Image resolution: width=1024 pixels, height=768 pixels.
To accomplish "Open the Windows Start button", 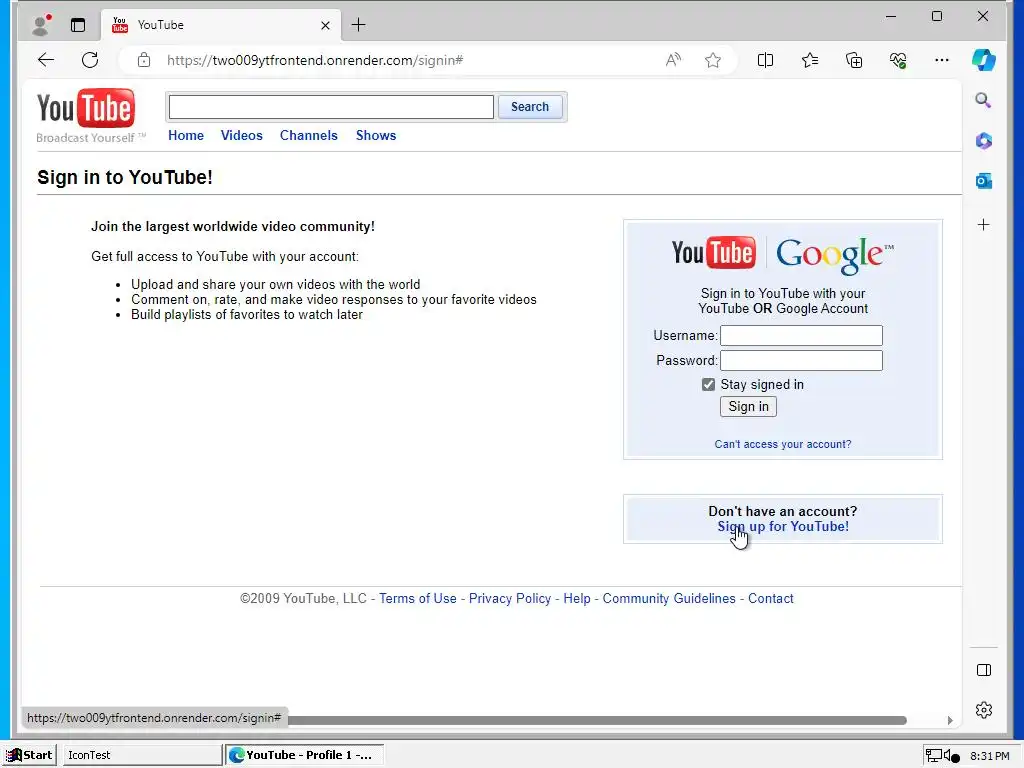I will click(x=29, y=755).
